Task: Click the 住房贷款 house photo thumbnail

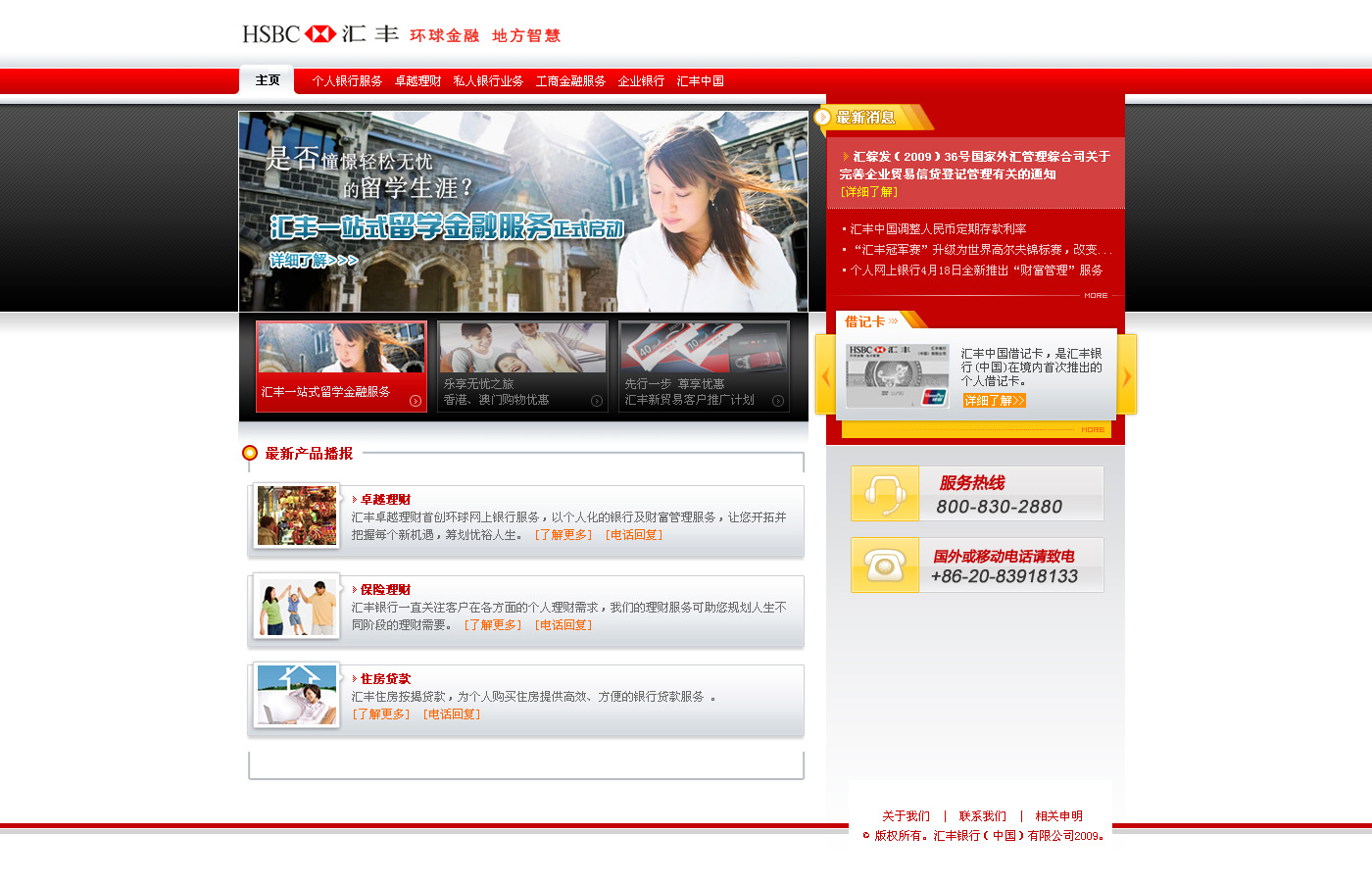Action: [x=296, y=696]
